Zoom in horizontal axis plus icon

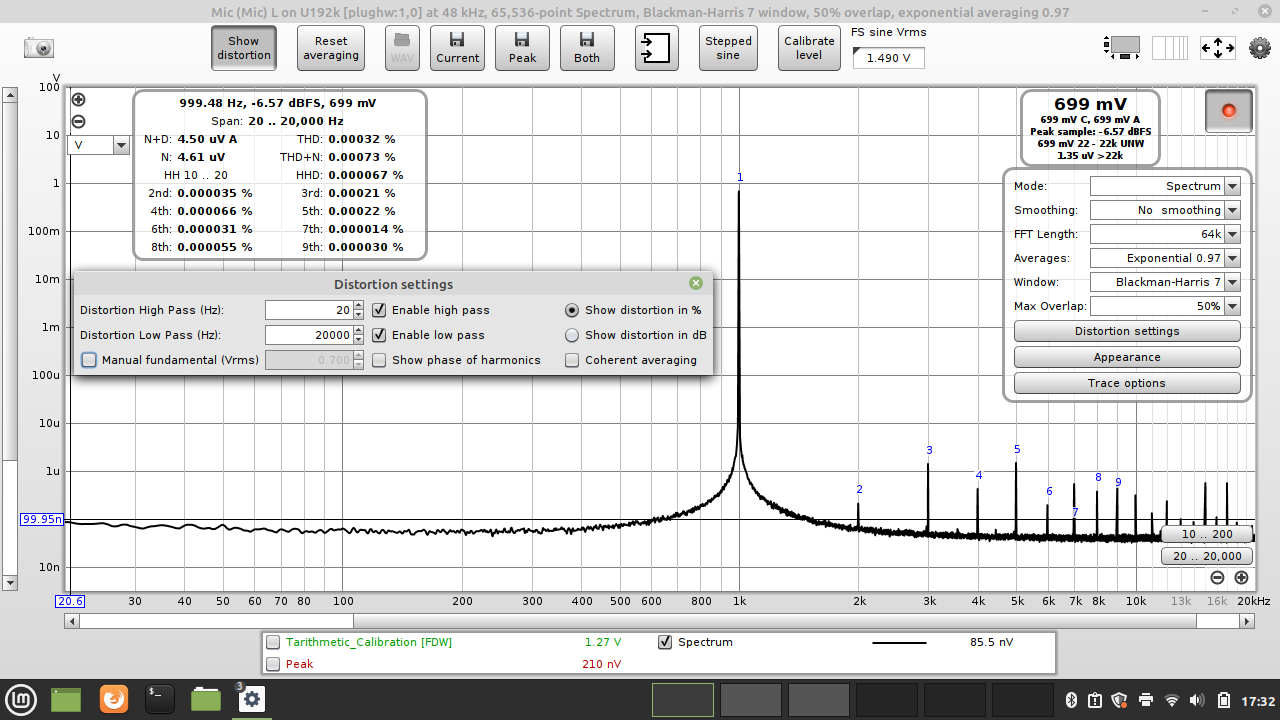[x=1241, y=577]
